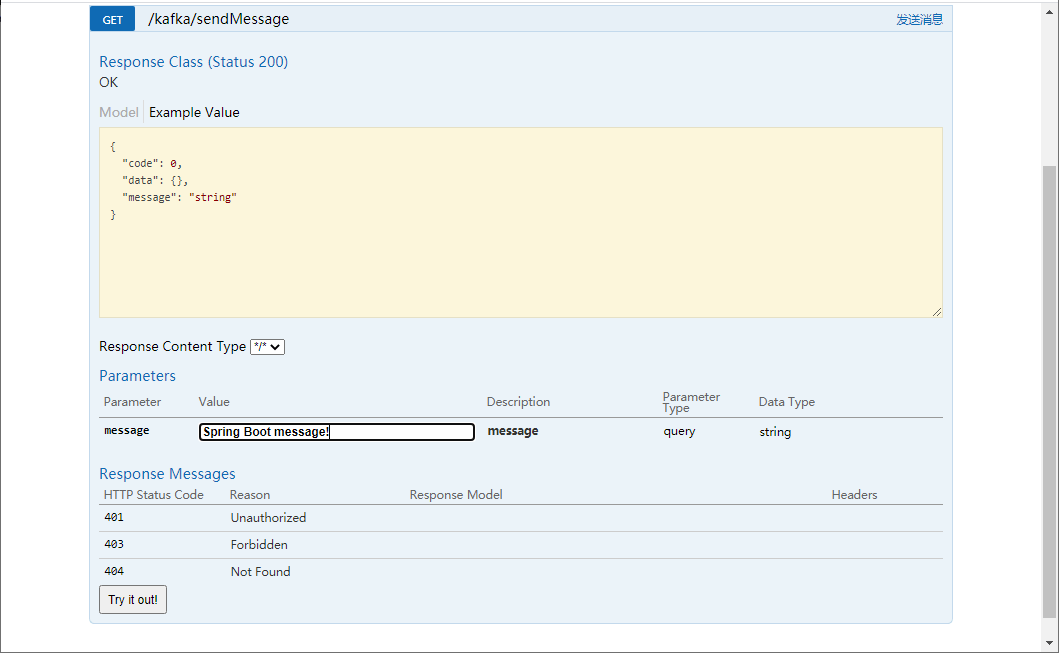
Task: Click the HTTP Status Code column header
Action: [x=153, y=494]
